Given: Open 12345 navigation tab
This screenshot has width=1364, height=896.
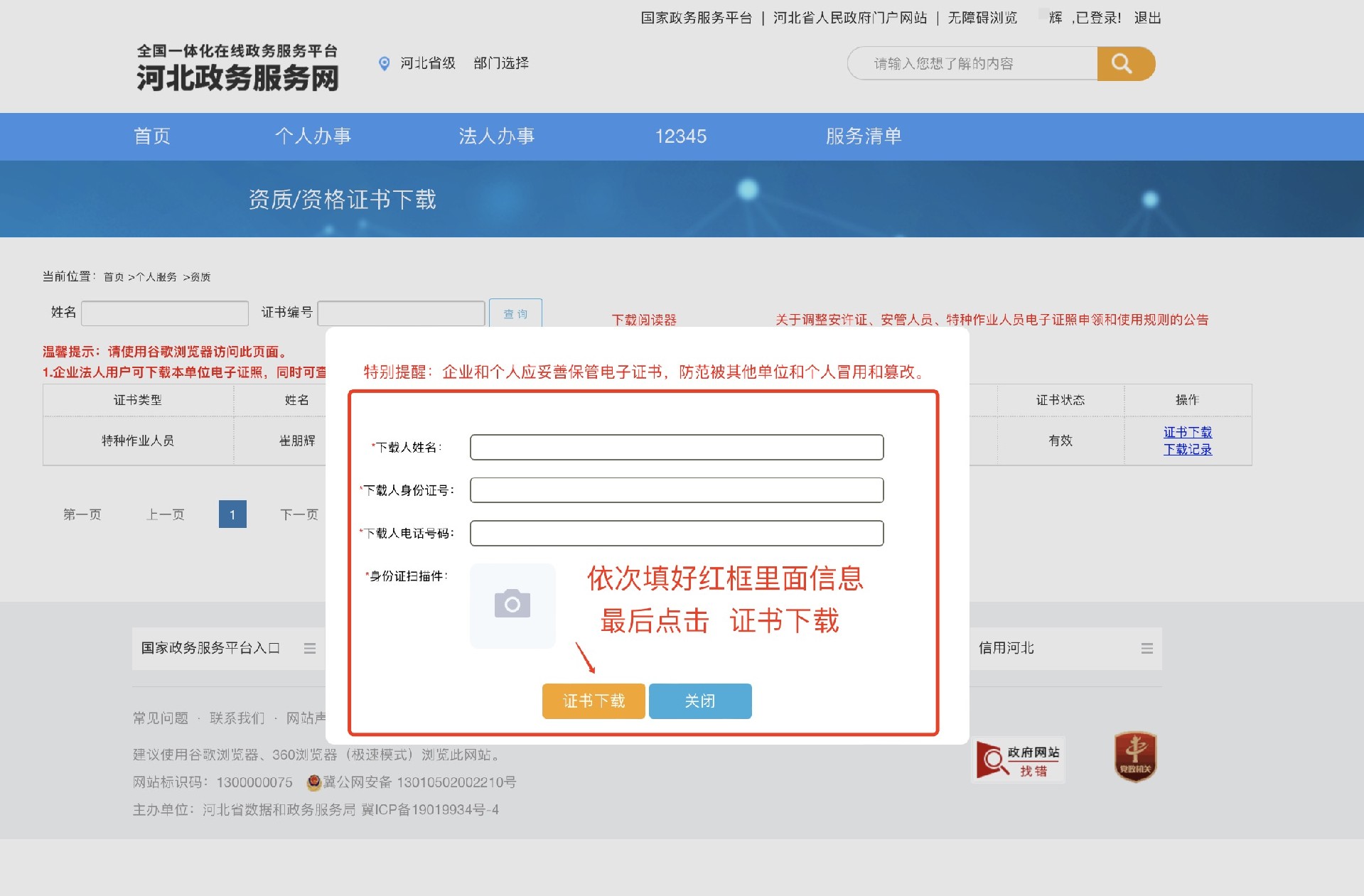Looking at the screenshot, I should (681, 136).
